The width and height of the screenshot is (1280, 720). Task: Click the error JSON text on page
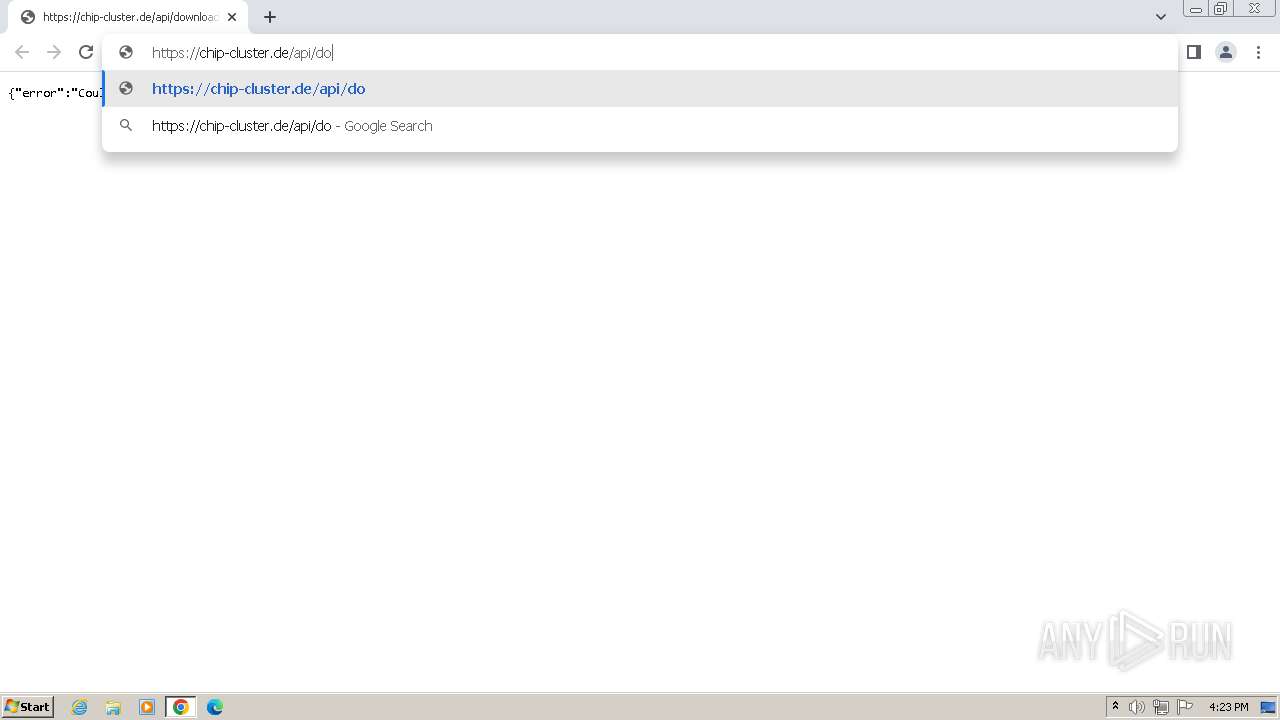click(x=55, y=93)
